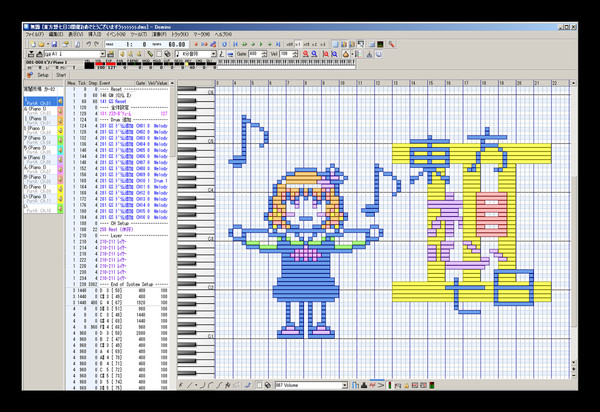Viewport: 600px width, 412px height.
Task: Select the curve draw tool in bottom toolbar
Action: (202, 385)
